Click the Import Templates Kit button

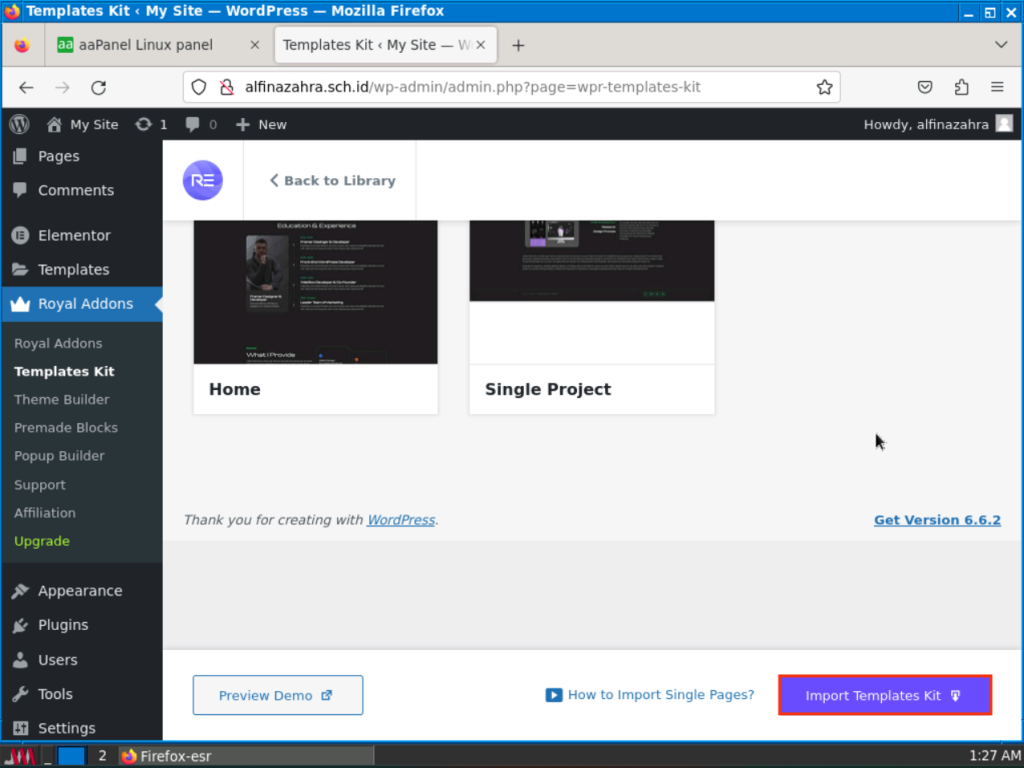[x=884, y=695]
